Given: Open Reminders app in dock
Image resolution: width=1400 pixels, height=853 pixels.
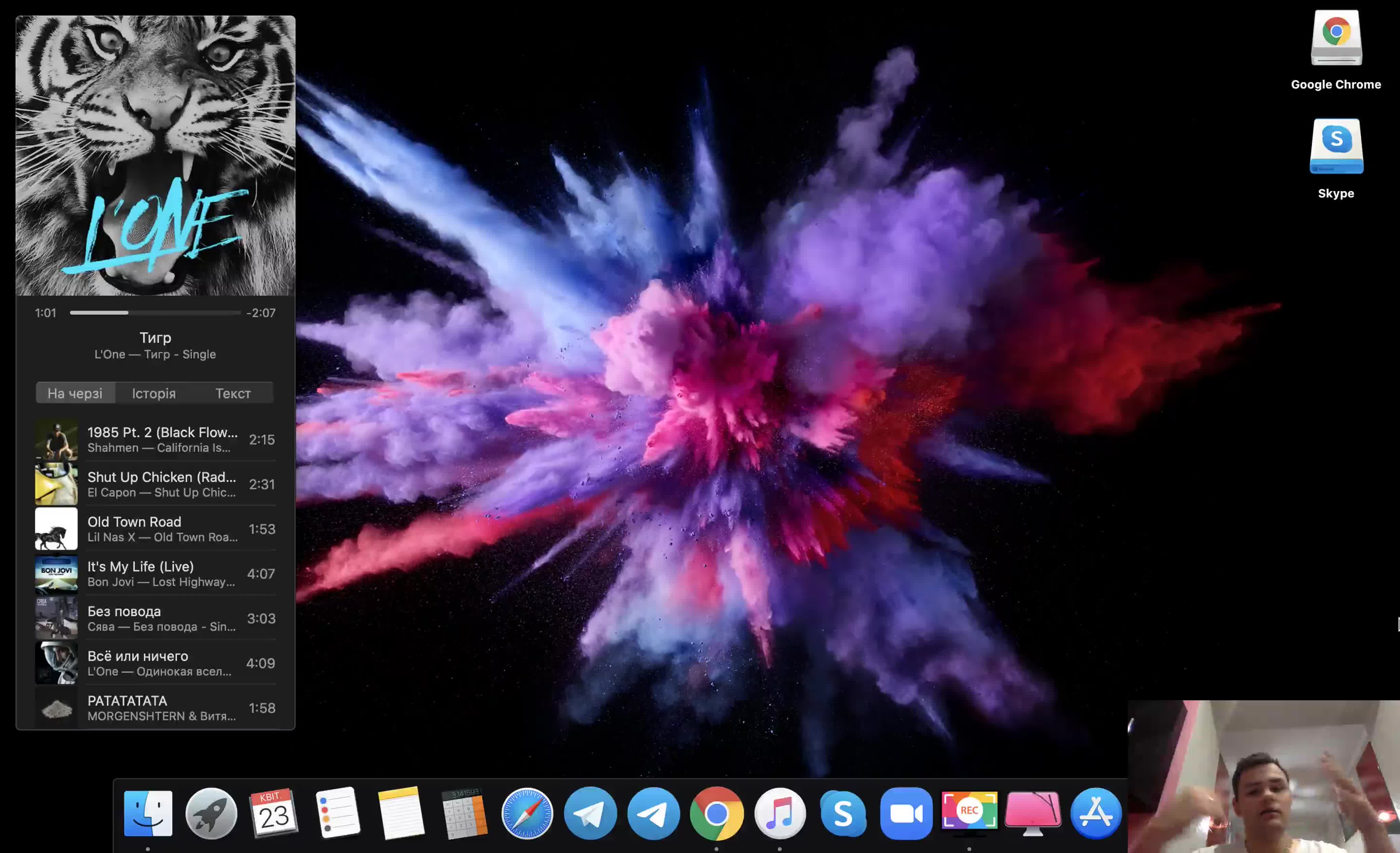Looking at the screenshot, I should 337,813.
